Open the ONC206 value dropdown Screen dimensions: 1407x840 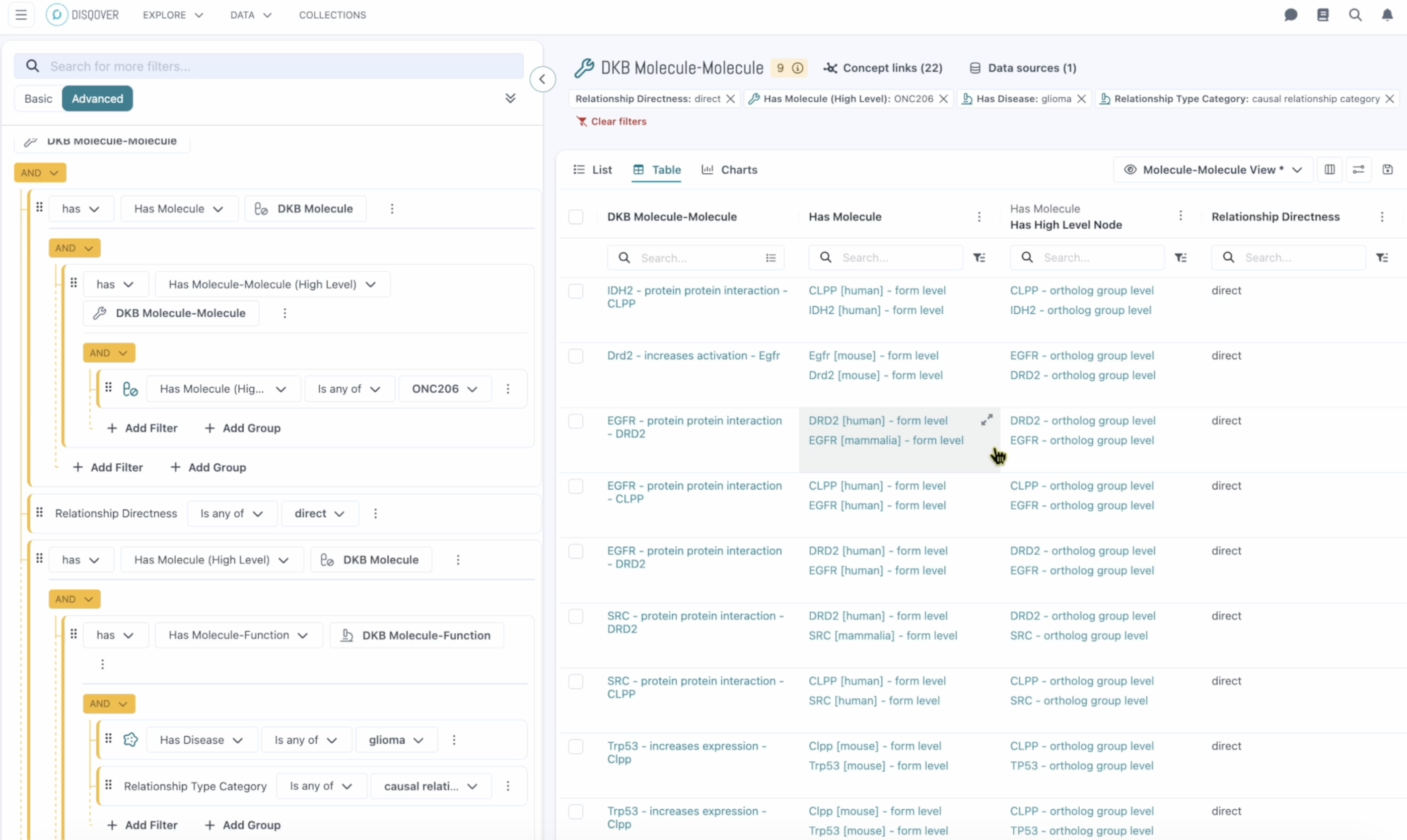tap(445, 389)
